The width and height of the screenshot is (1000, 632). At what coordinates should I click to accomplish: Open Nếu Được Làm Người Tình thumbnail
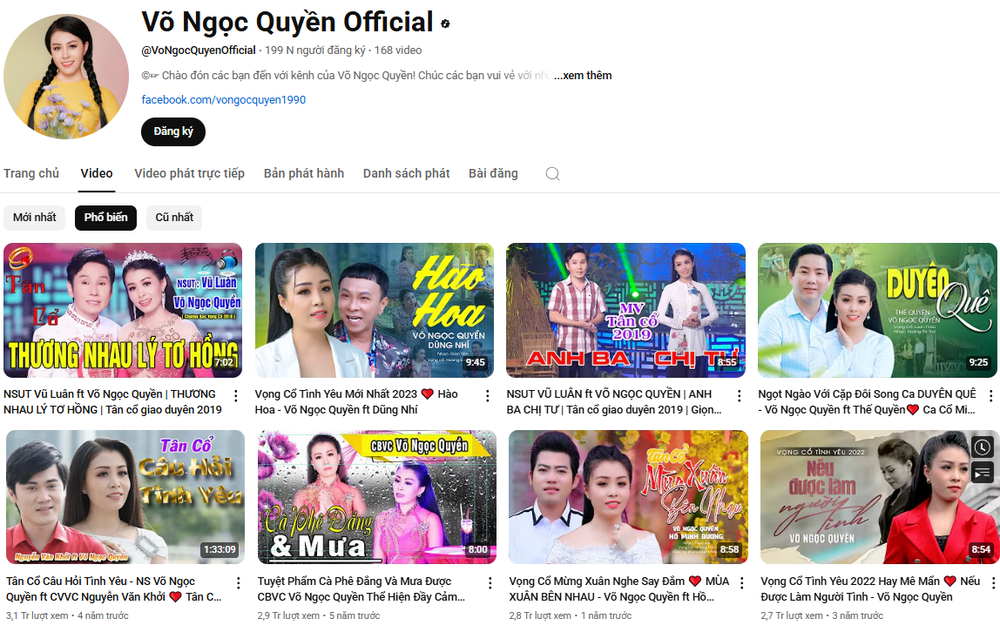[880, 497]
